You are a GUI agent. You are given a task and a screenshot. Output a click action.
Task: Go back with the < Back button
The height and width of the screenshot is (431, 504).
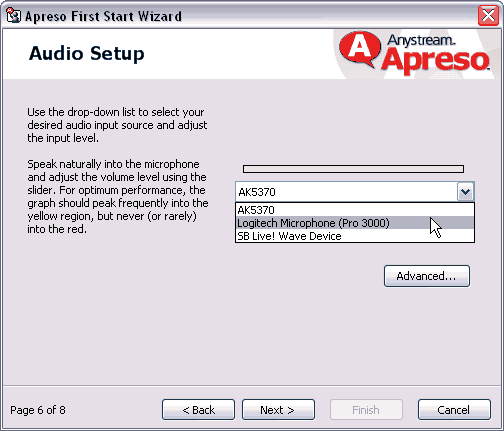[198, 410]
